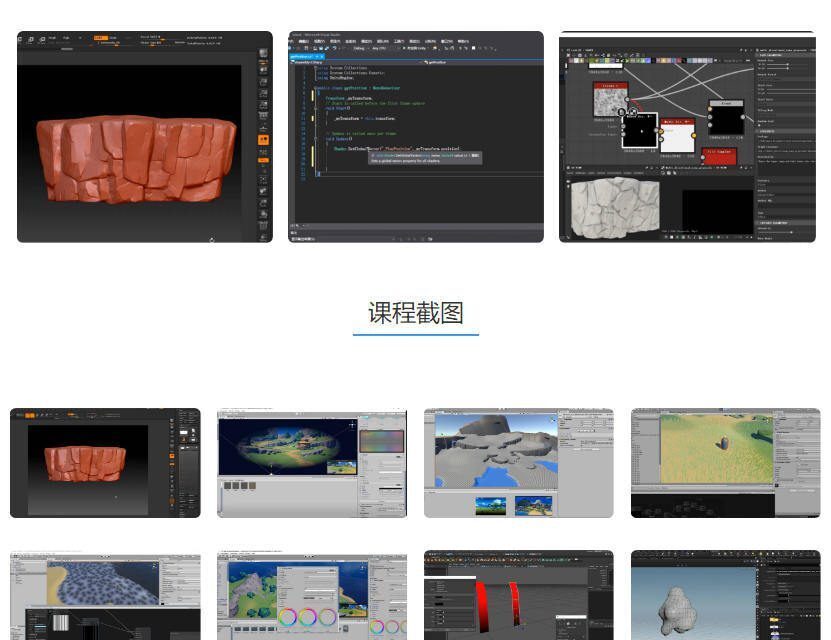Image resolution: width=831 pixels, height=640 pixels.
Task: Toggle Edit mode in ZBrush top shelf
Action: tap(20, 38)
